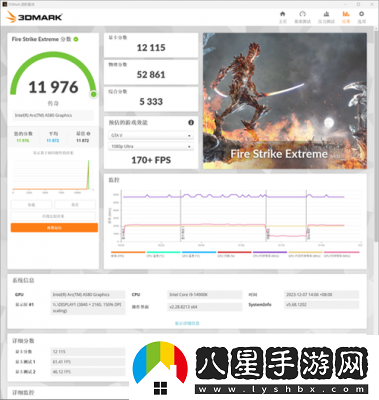Click the graphics score 12 115 card
This screenshot has width=379, height=400.
coord(151,45)
